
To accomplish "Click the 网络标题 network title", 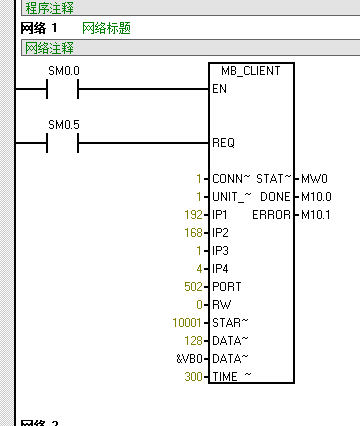I will click(x=106, y=28).
